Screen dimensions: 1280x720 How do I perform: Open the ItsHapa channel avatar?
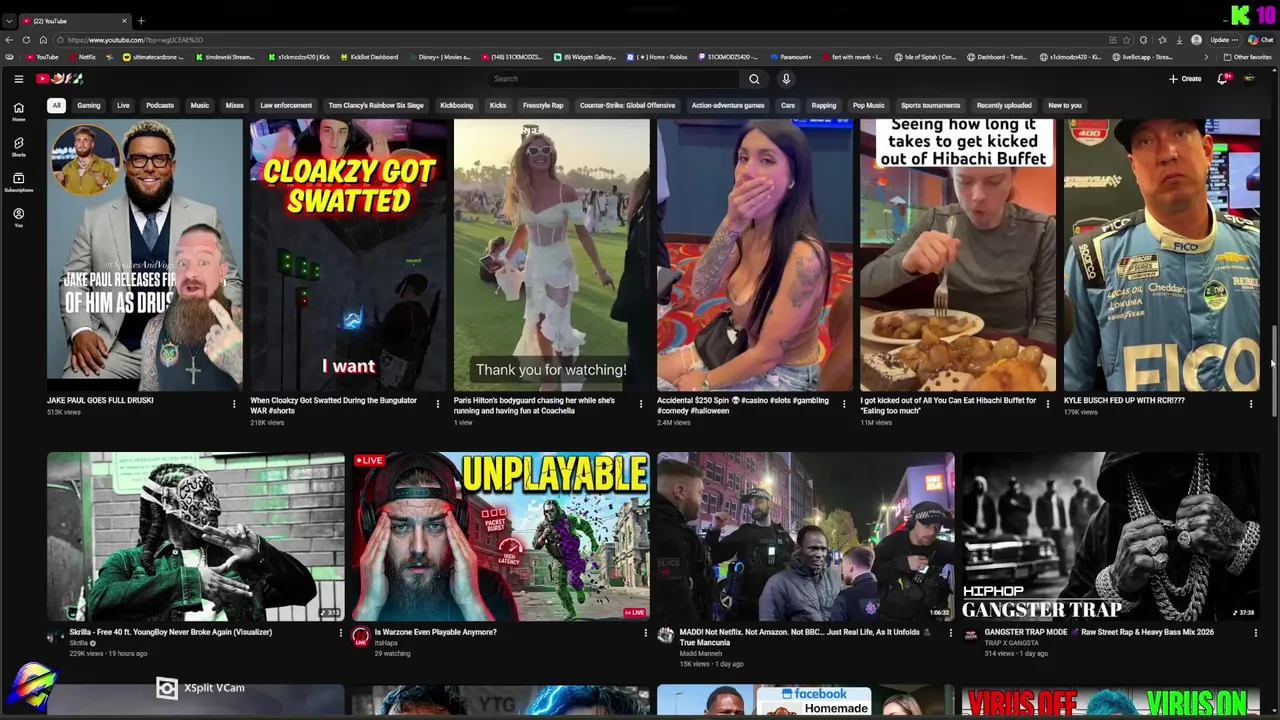click(x=361, y=635)
